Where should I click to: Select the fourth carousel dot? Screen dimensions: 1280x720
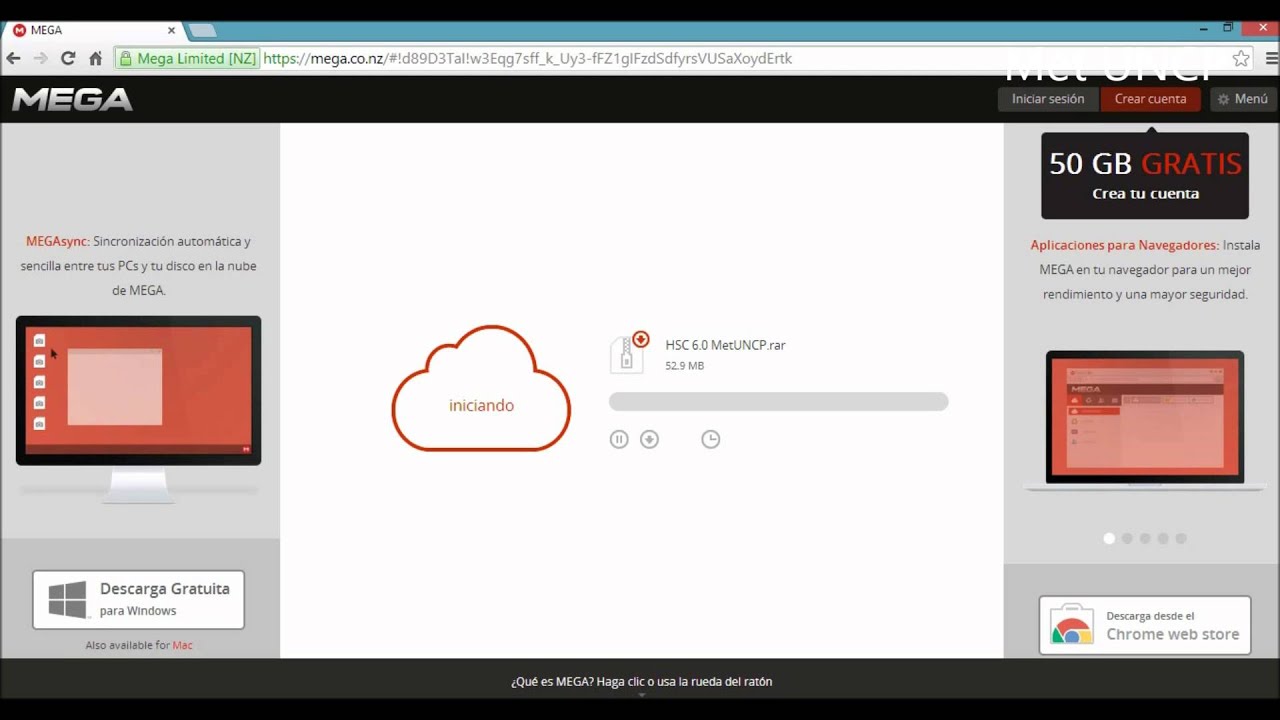click(x=1163, y=538)
